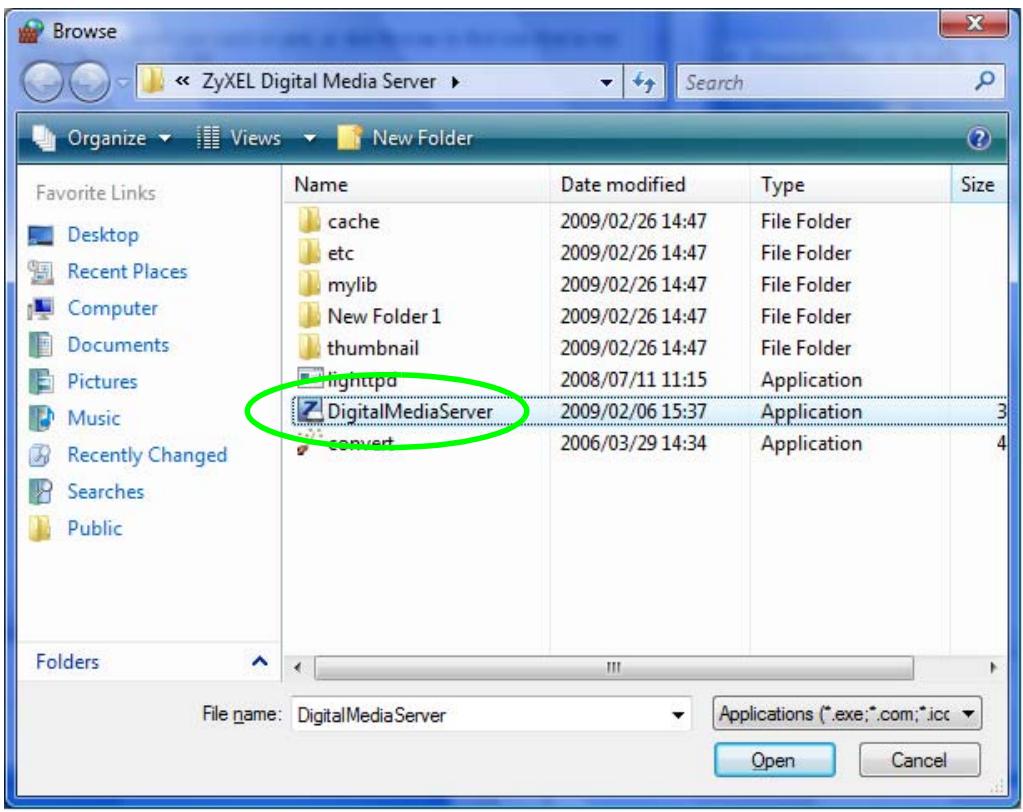Open the Applications file type dropdown

[847, 714]
